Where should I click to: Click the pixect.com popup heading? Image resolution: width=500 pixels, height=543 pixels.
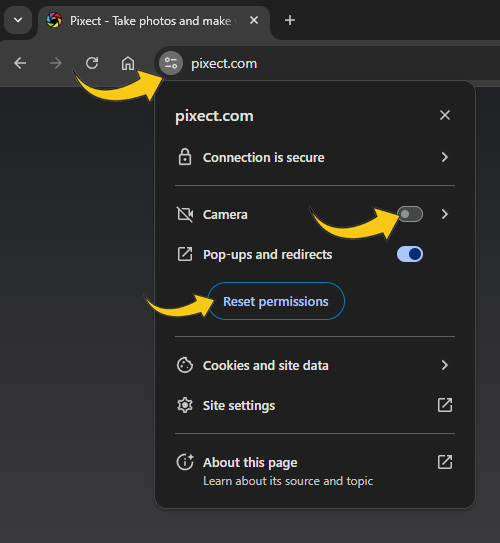(214, 116)
